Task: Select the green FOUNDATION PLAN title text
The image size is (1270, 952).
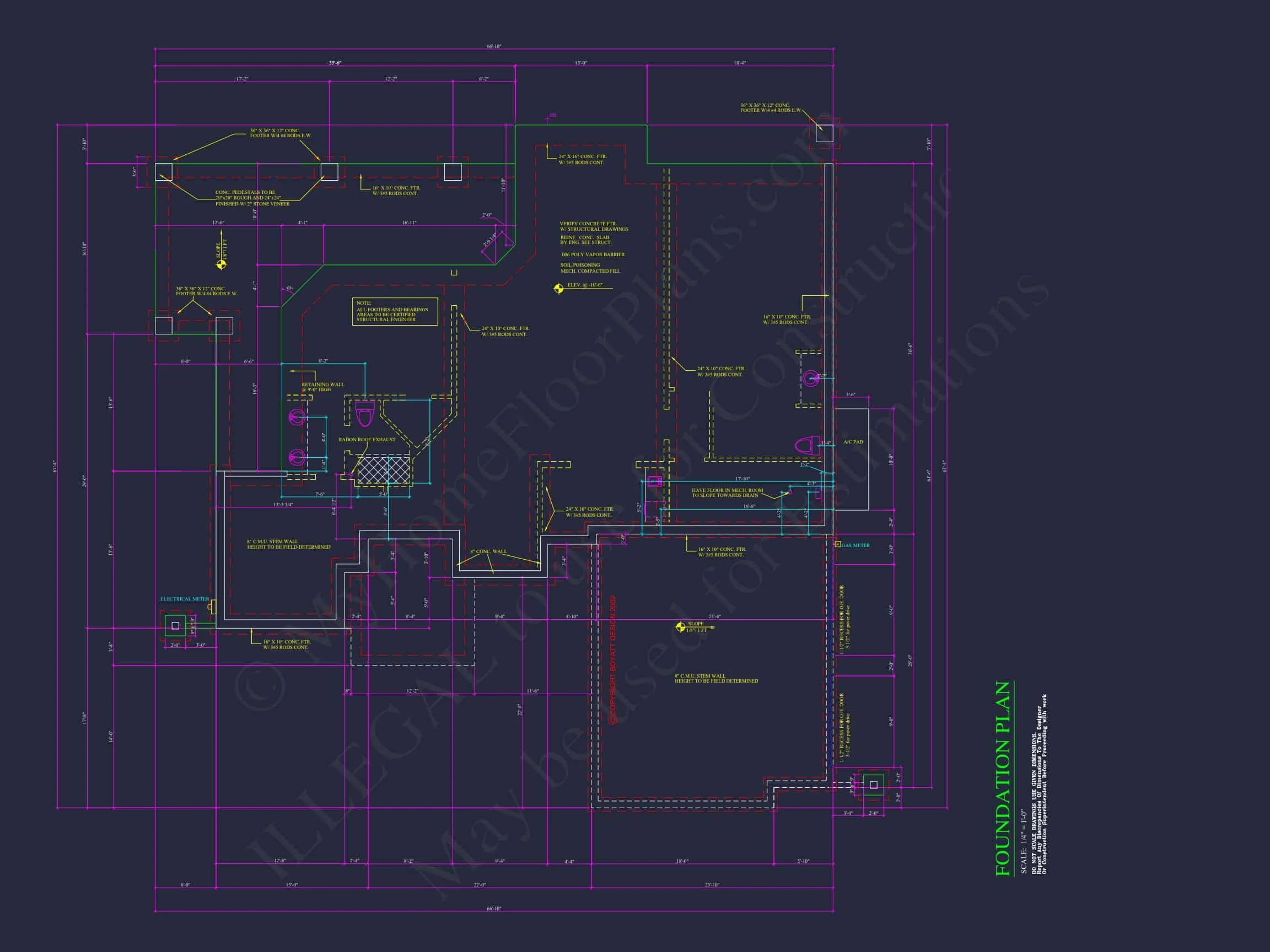Action: coord(1003,778)
